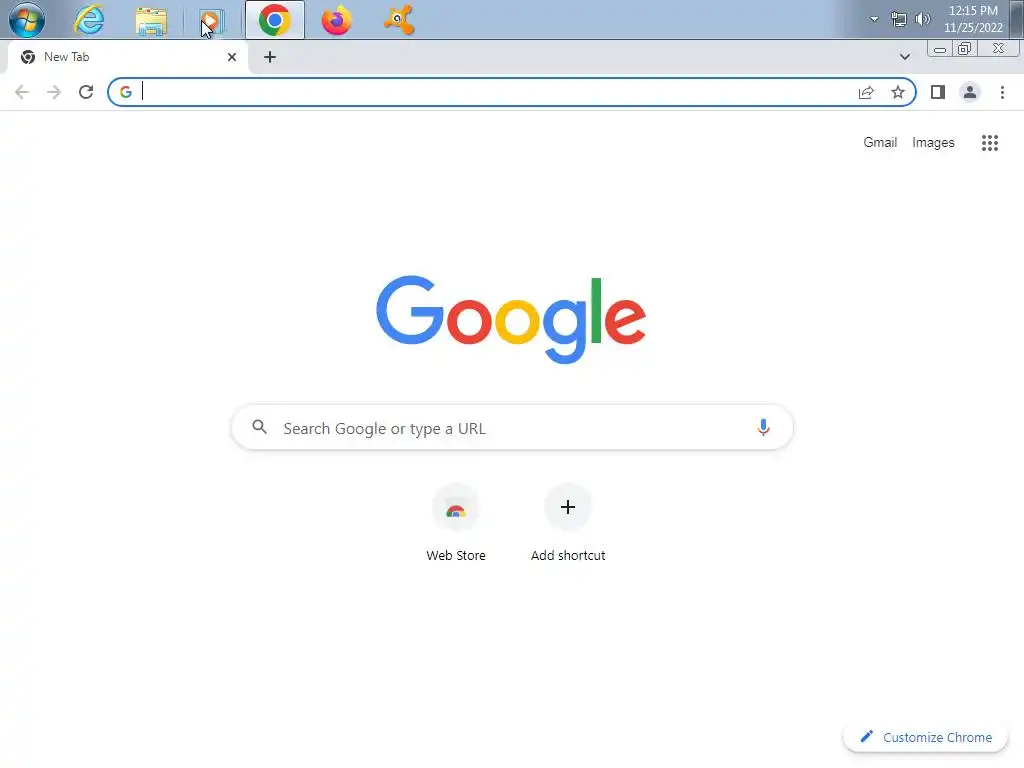This screenshot has height=768, width=1024.
Task: Click the magnifier icon in search box
Action: click(259, 427)
